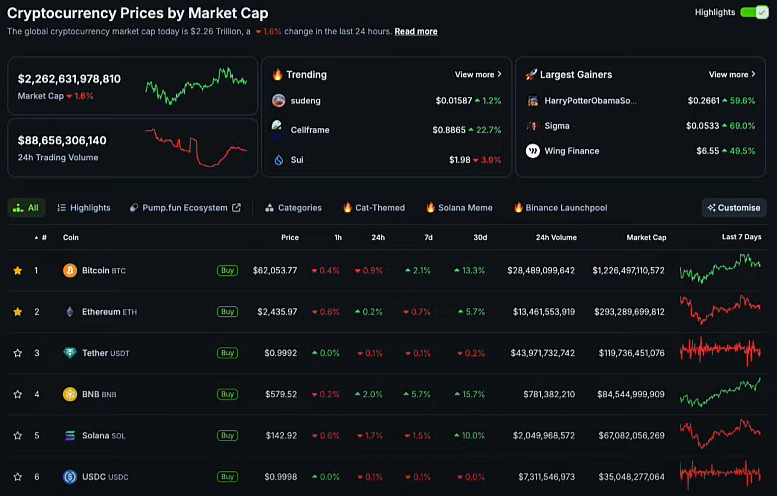Click the USDC coin icon
777x496 pixels.
(70, 477)
